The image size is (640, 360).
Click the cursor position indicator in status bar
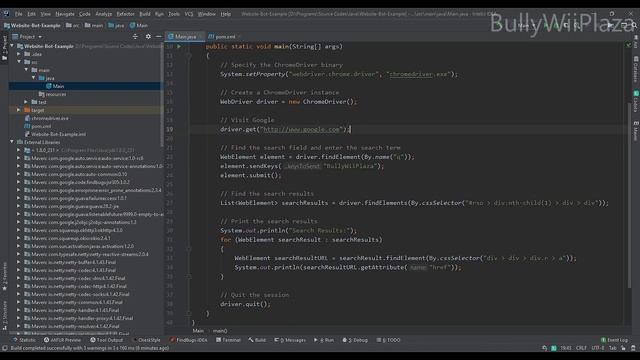[566, 348]
